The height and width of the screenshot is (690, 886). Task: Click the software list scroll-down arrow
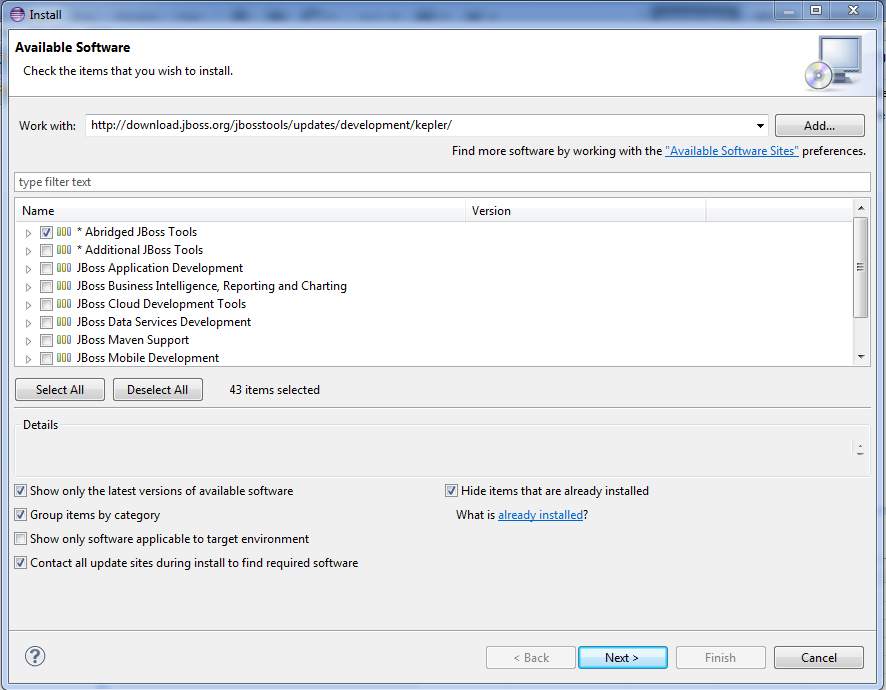pyautogui.click(x=861, y=357)
